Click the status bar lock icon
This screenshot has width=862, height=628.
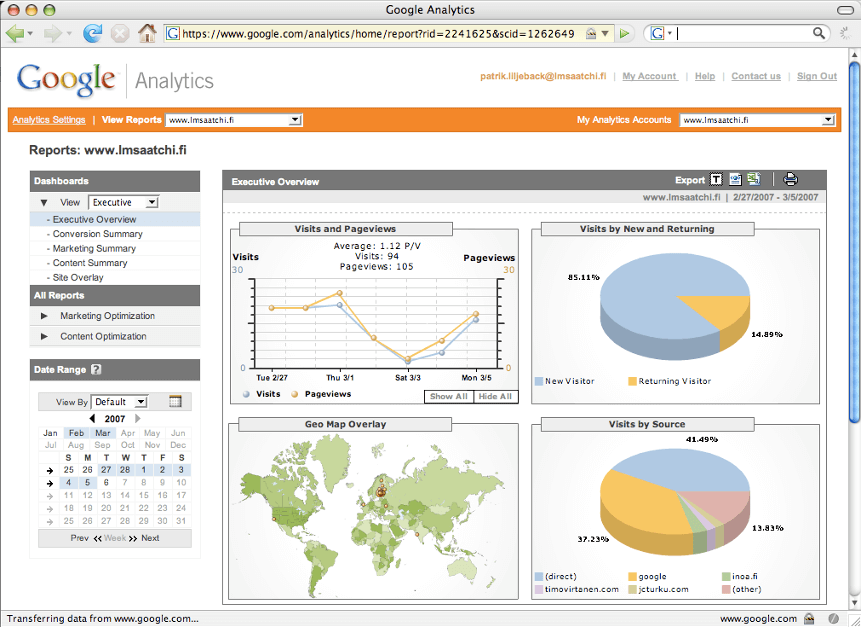pos(809,619)
